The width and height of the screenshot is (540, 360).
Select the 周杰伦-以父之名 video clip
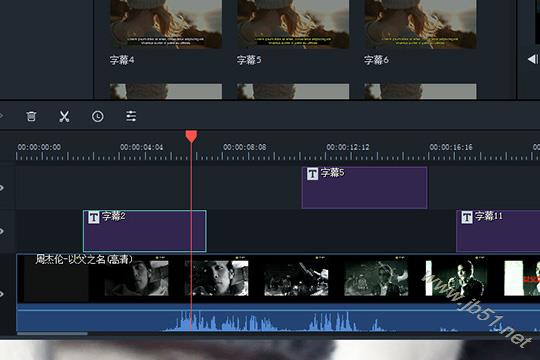pos(278,278)
